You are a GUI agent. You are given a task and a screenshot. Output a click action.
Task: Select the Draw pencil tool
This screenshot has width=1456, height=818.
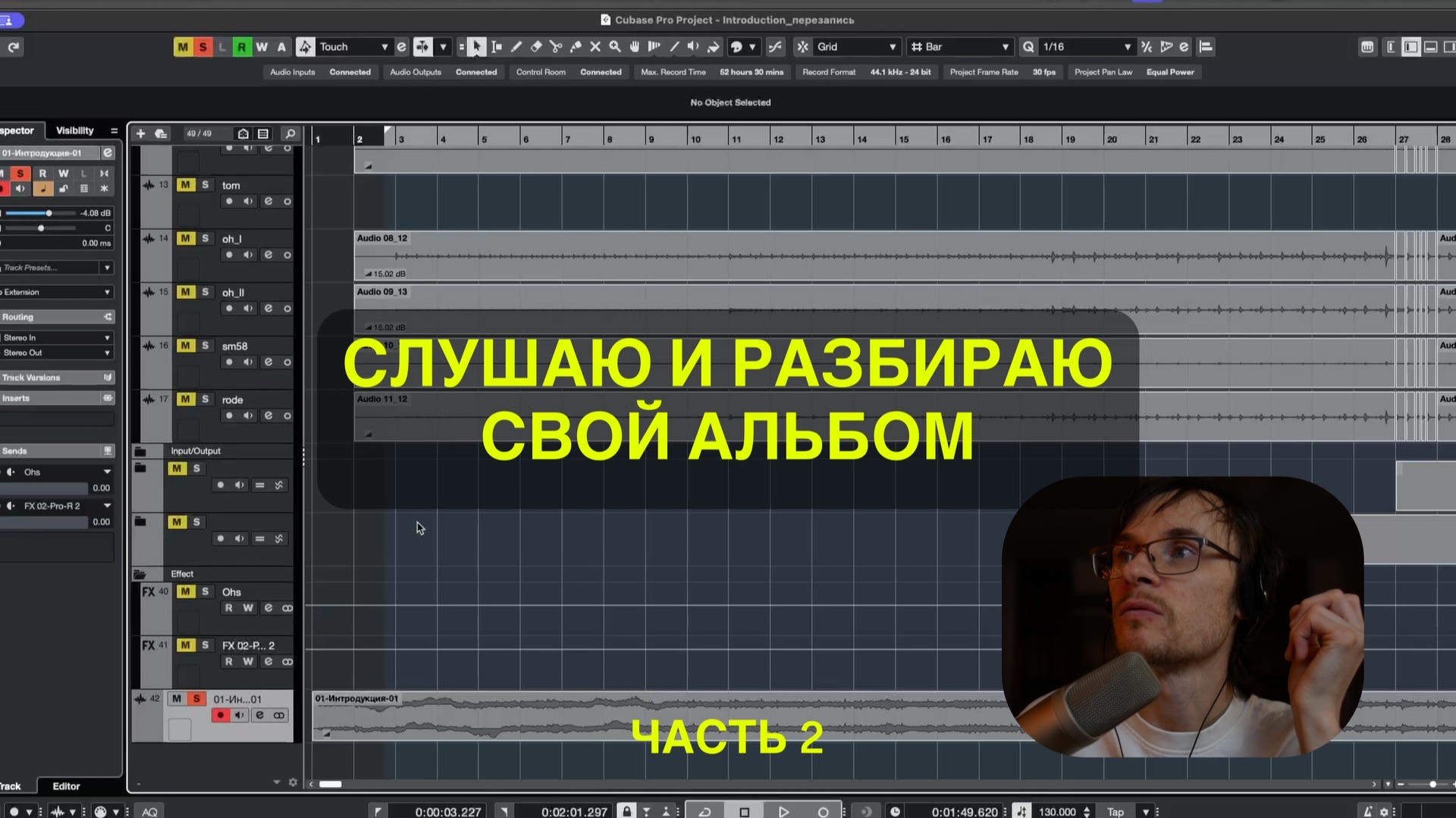click(x=516, y=47)
